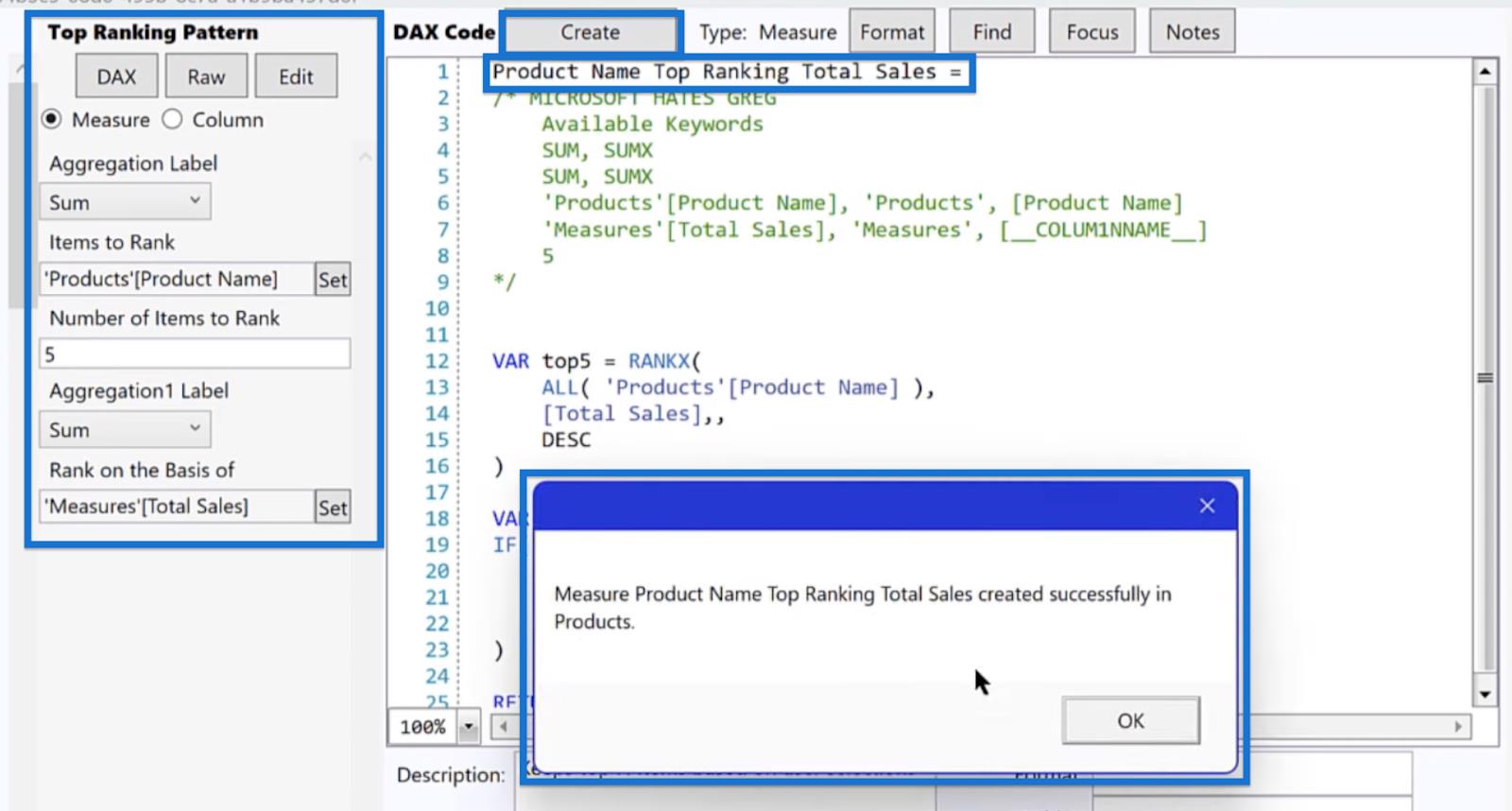This screenshot has height=811, width=1512.
Task: Click the Edit button
Action: coord(296,77)
